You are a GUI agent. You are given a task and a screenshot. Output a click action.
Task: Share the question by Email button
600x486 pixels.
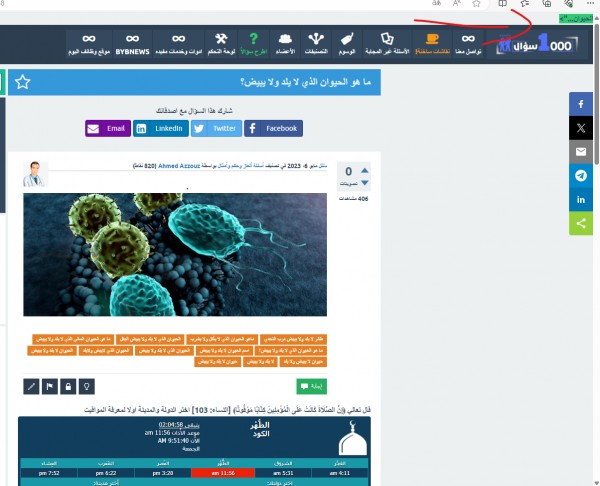107,128
